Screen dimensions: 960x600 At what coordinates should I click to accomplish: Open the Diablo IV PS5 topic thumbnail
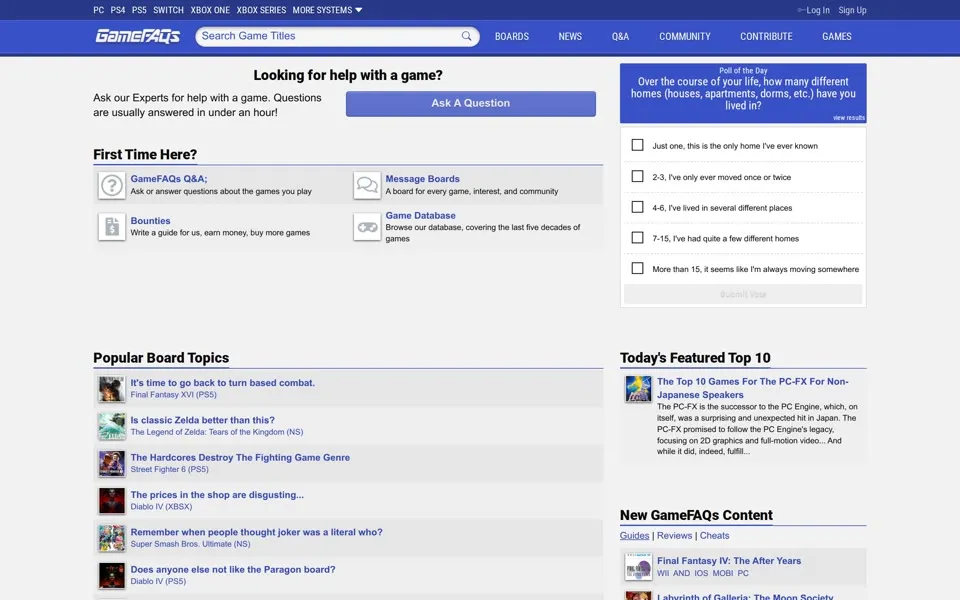pyautogui.click(x=111, y=576)
